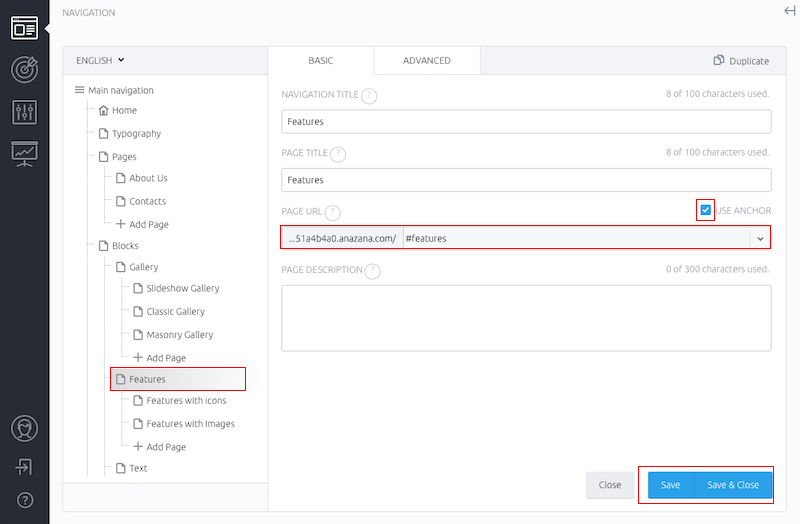Click the sign-out arrow icon in sidebar
The image size is (800, 524).
pos(24,466)
